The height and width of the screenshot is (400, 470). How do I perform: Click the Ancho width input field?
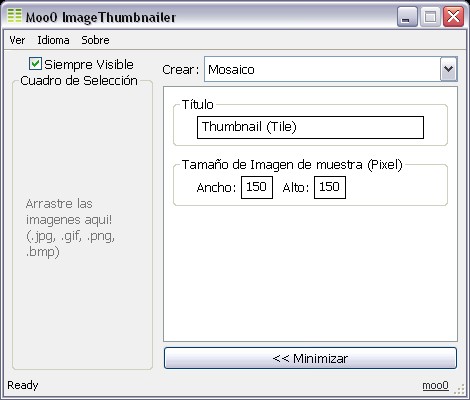(x=257, y=187)
